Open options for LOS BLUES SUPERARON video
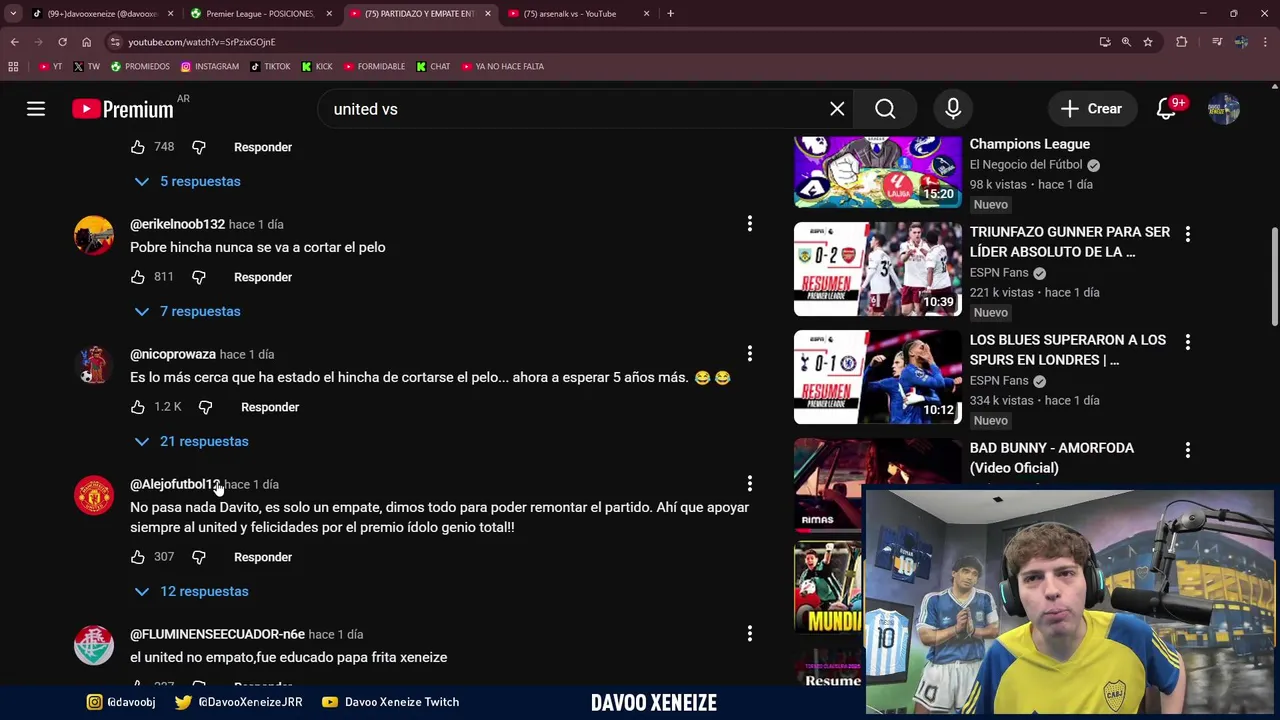Screen dimensions: 1280x720 click(1187, 342)
